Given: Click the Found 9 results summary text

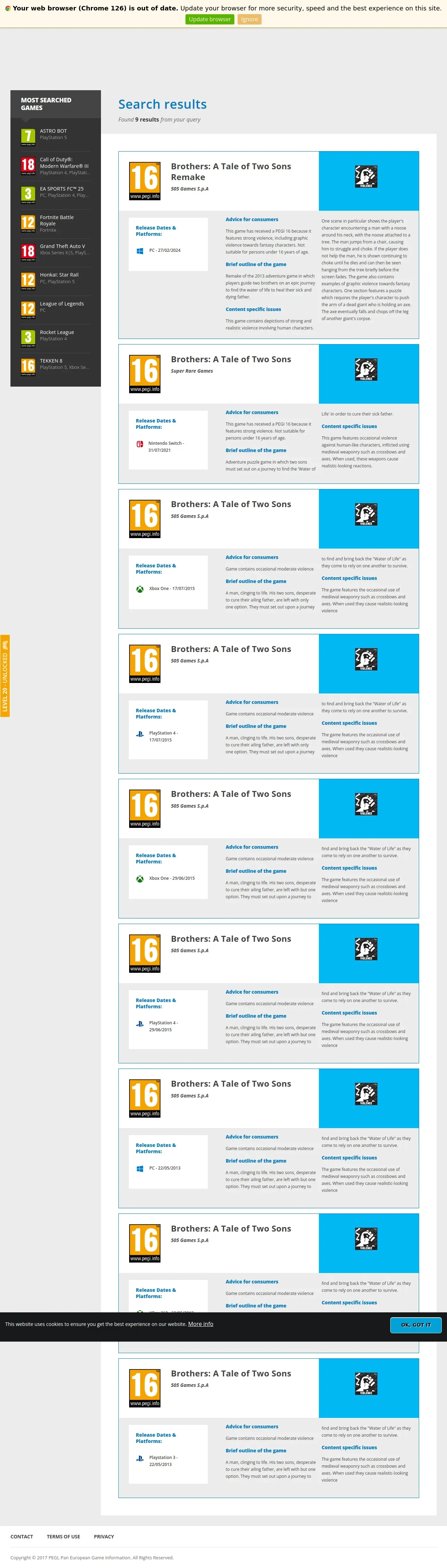Looking at the screenshot, I should (159, 120).
